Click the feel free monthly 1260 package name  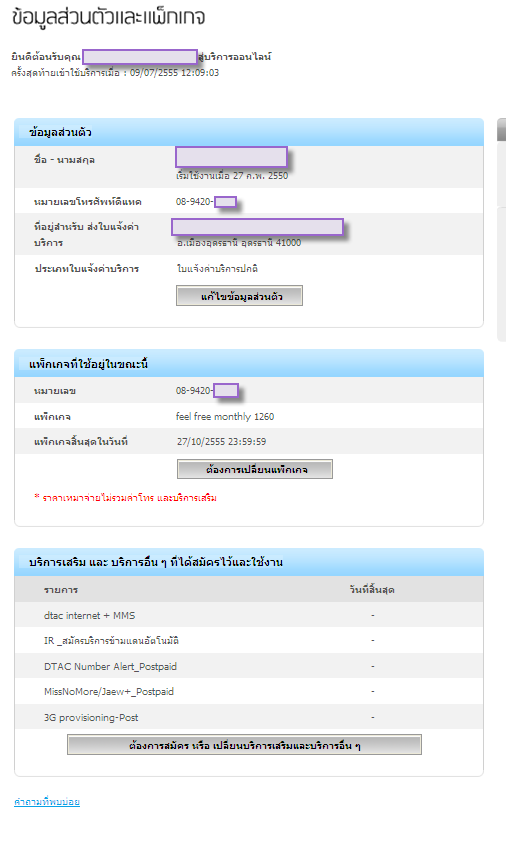(x=225, y=417)
